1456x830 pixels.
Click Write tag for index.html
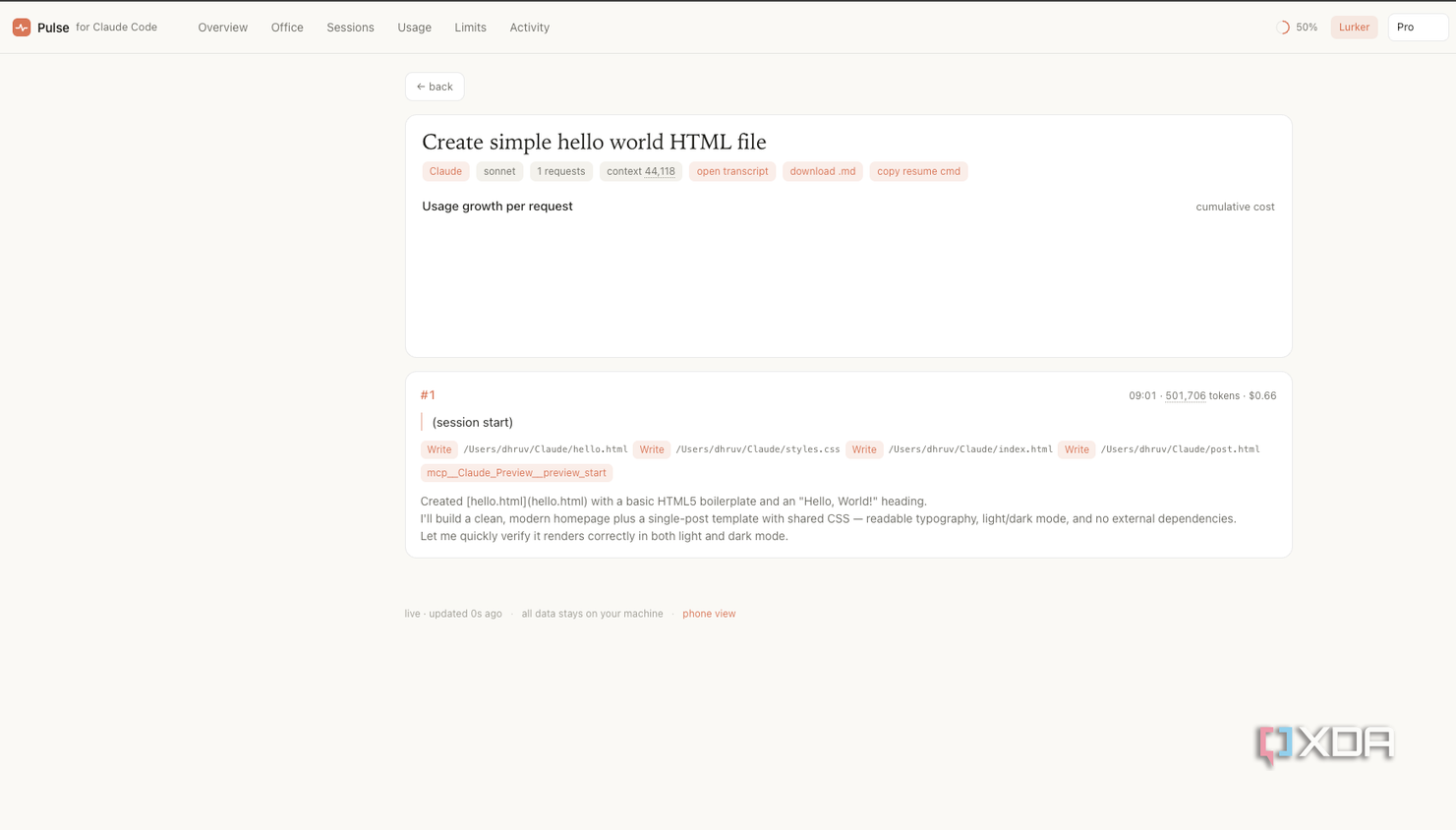[864, 449]
